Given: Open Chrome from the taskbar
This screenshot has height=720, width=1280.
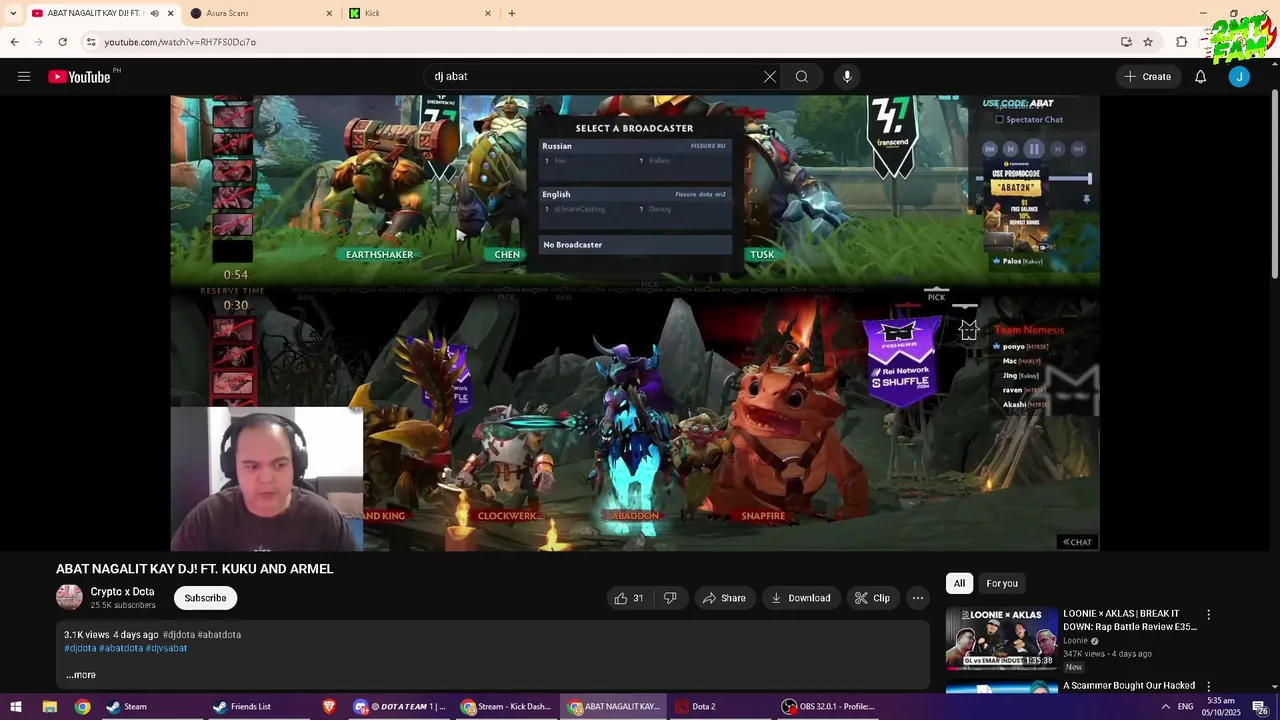Looking at the screenshot, I should 82,706.
